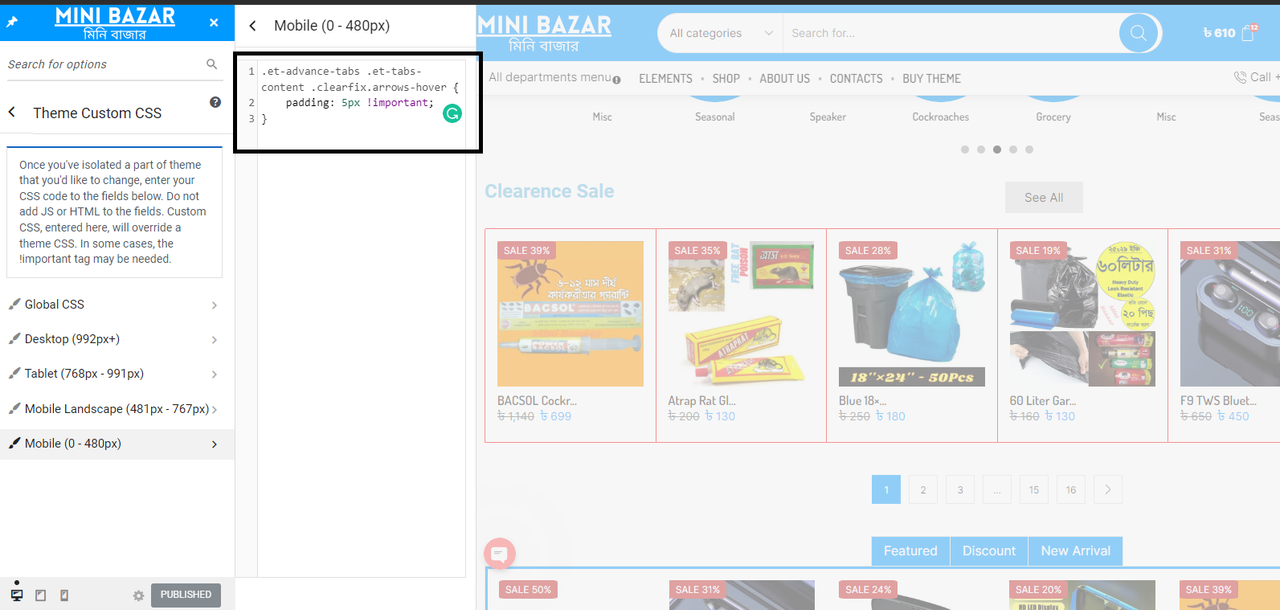Click the cart total ৳ 610
The height and width of the screenshot is (610, 1280).
tap(1219, 33)
